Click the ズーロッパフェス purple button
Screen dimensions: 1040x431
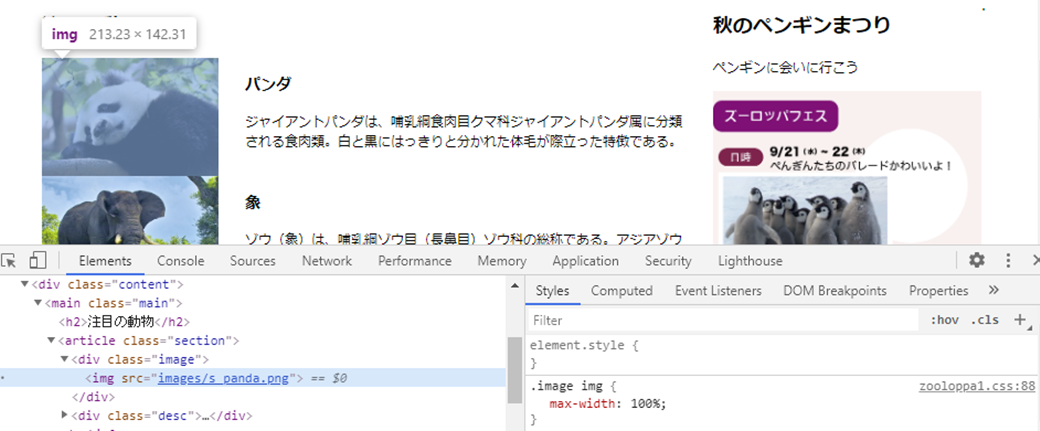tap(776, 116)
